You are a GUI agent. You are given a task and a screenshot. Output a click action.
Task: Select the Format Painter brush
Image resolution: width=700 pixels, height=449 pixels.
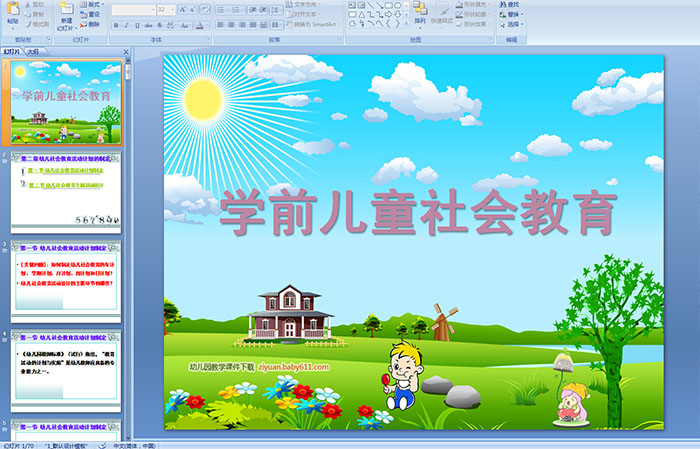[x=29, y=24]
